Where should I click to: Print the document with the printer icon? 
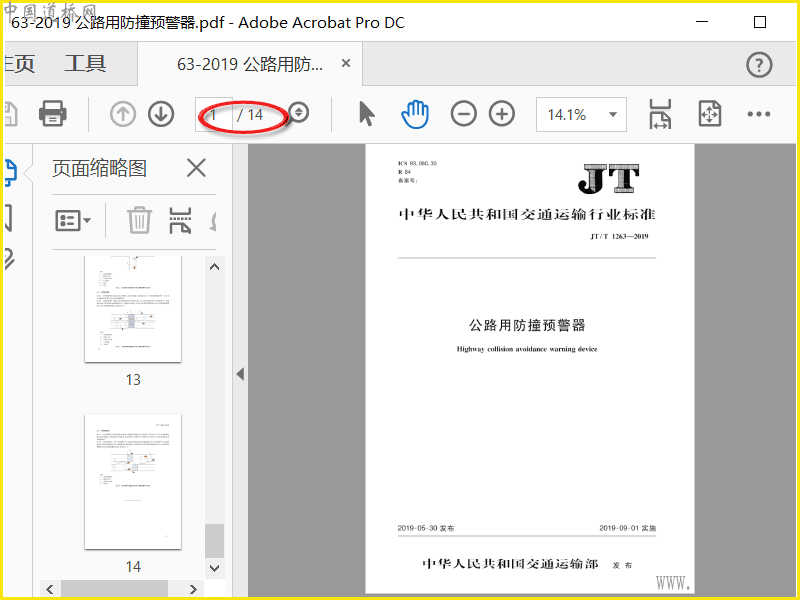point(53,113)
